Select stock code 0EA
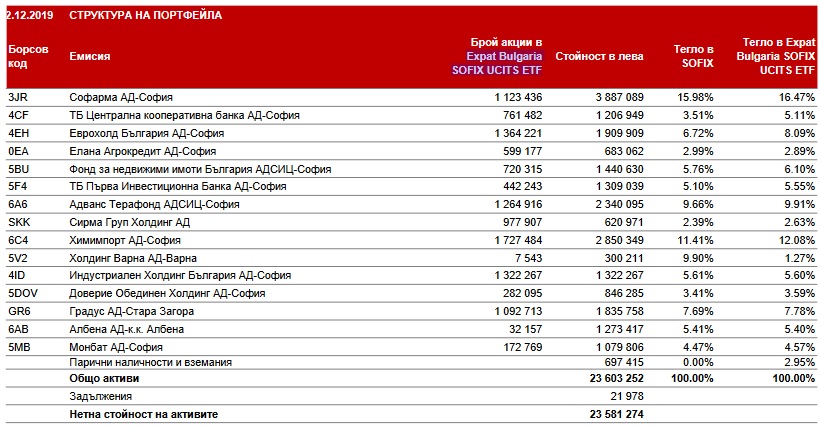The image size is (821, 428). (x=19, y=151)
